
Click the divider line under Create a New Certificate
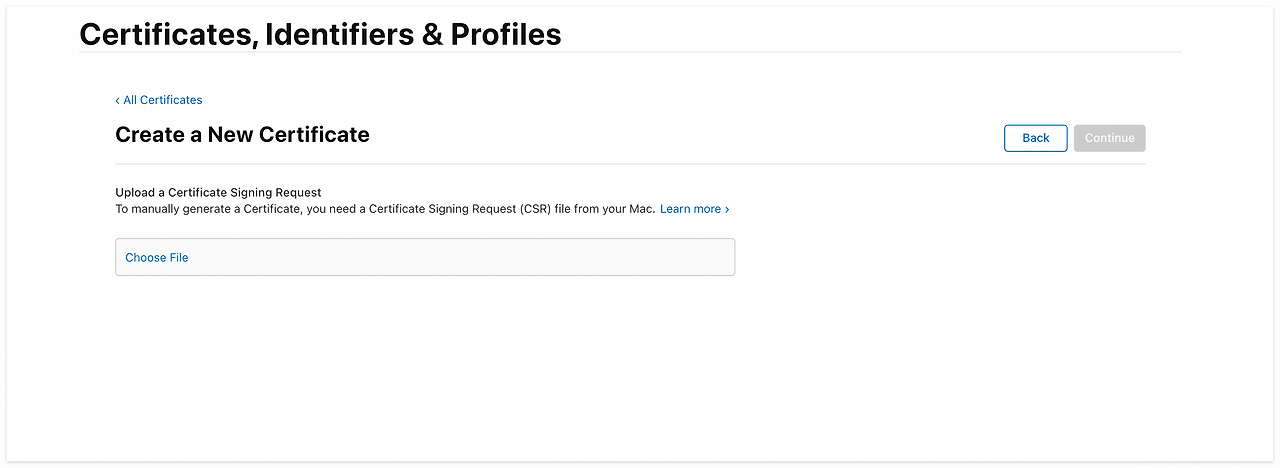coord(630,164)
